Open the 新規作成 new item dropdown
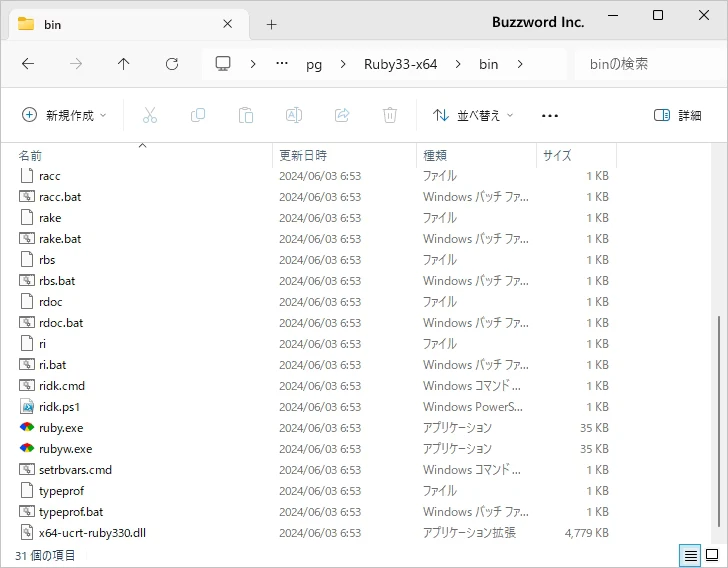The image size is (728, 568). tap(64, 115)
